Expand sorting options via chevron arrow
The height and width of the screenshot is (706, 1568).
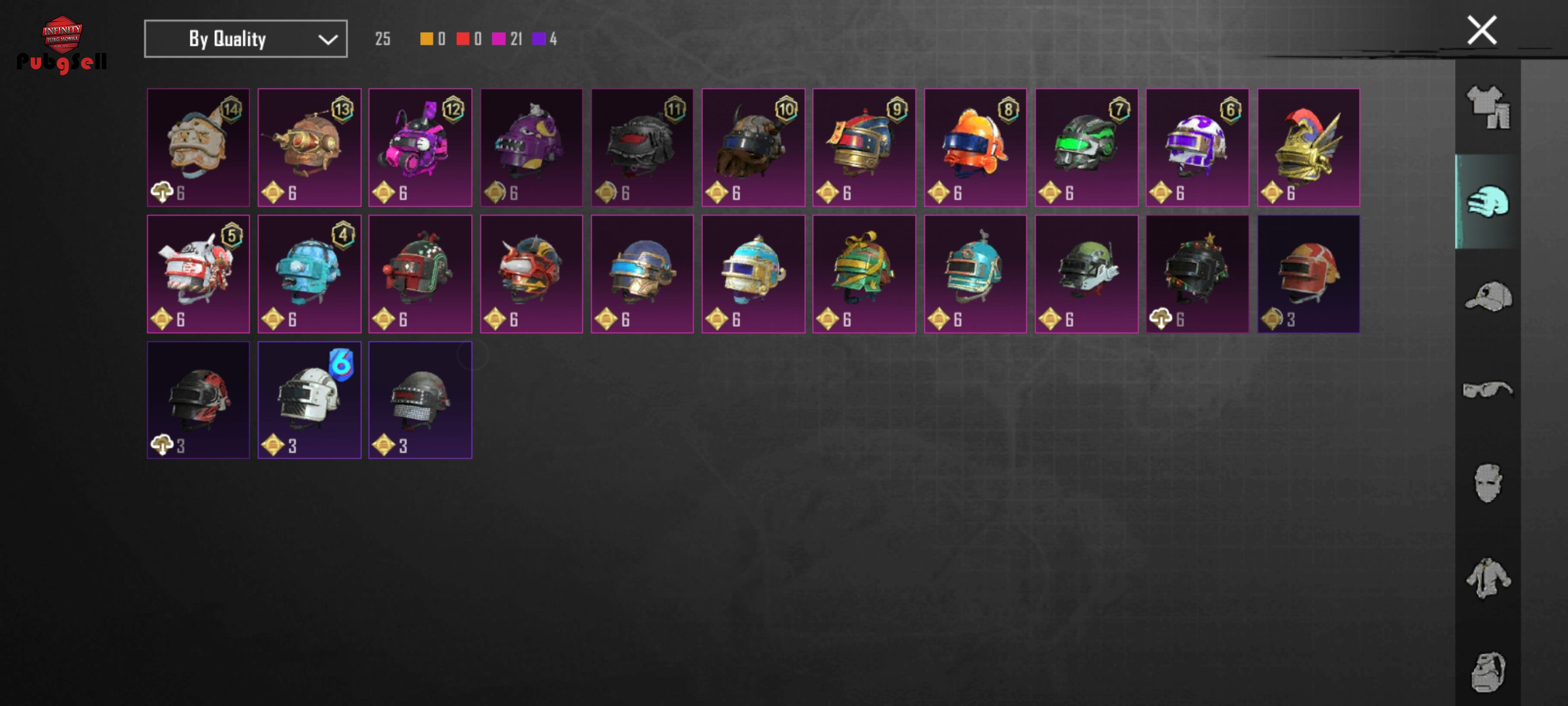coord(328,40)
